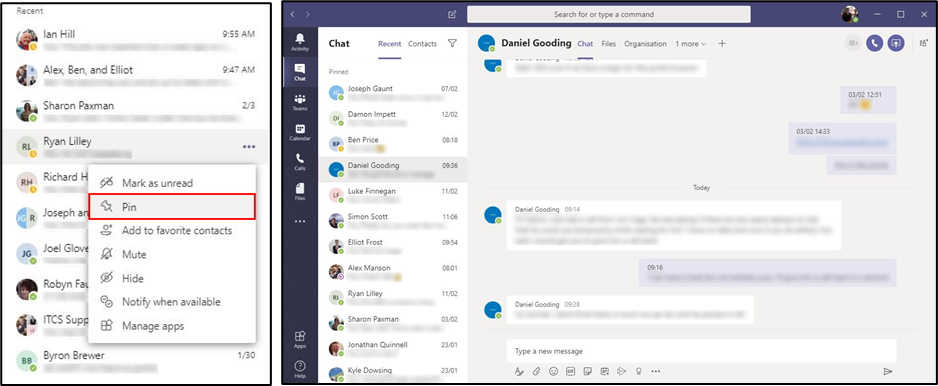
Task: Open more apps ellipsis in sidebar
Action: click(x=300, y=221)
